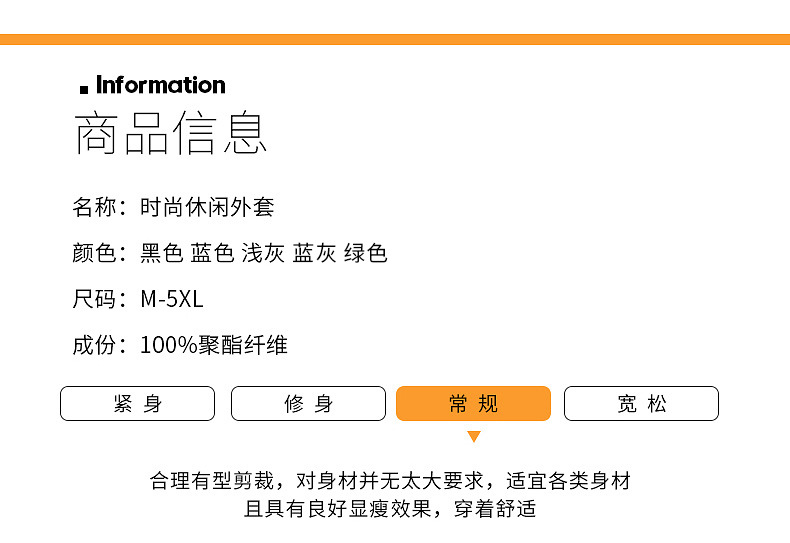790x543 pixels.
Task: Pick the 黑色 color option
Action: tap(161, 254)
